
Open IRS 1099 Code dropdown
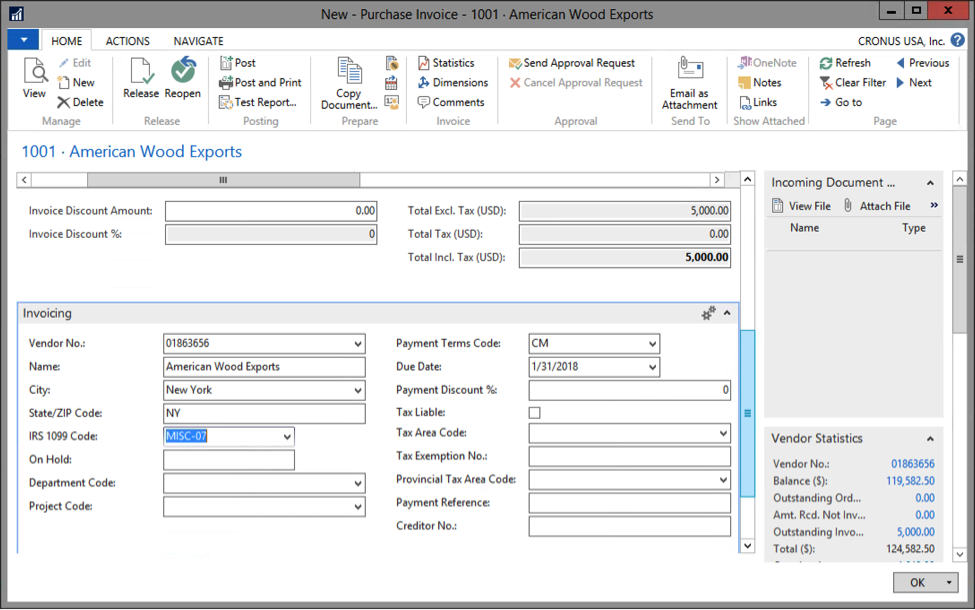point(287,437)
